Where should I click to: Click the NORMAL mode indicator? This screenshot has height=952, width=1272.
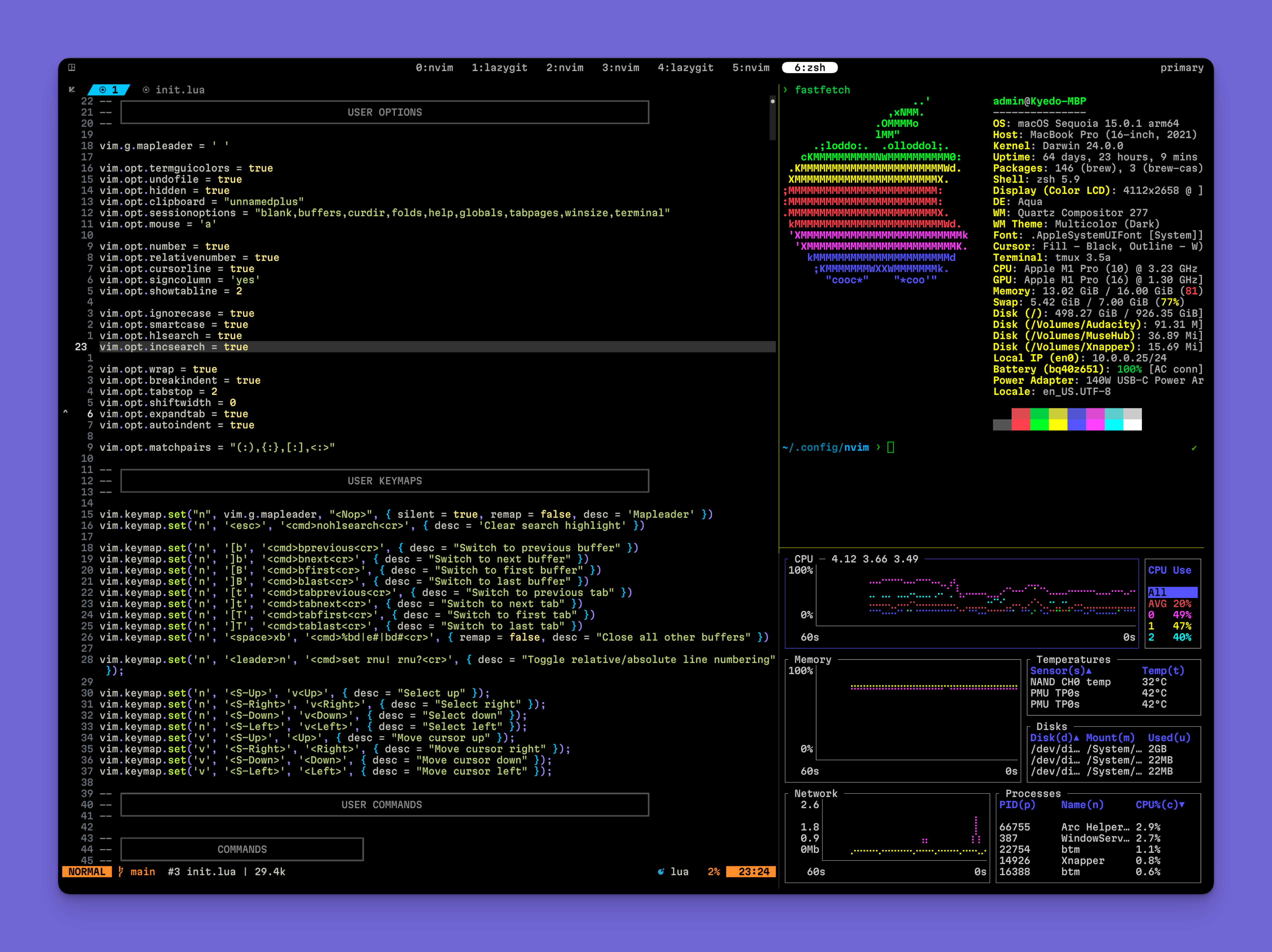click(x=87, y=872)
